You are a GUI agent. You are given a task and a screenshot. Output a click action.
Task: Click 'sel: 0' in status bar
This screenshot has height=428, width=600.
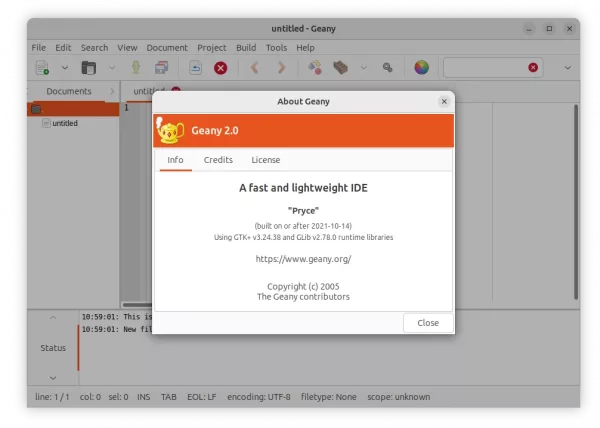click(118, 397)
